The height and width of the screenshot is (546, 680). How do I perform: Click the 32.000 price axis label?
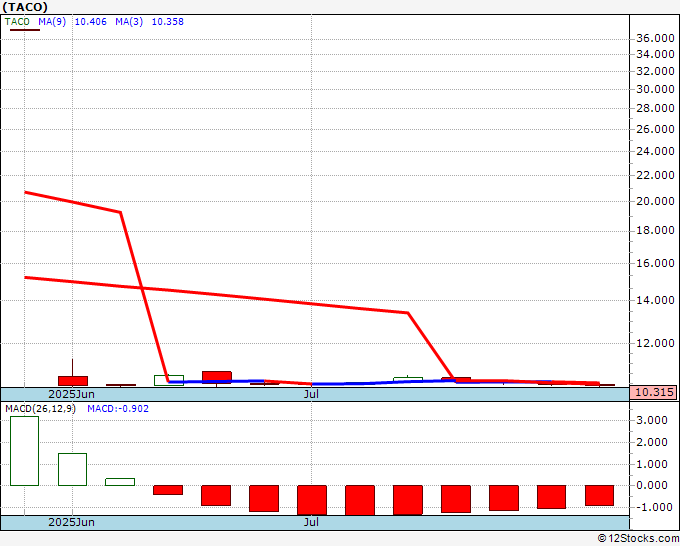click(x=655, y=71)
